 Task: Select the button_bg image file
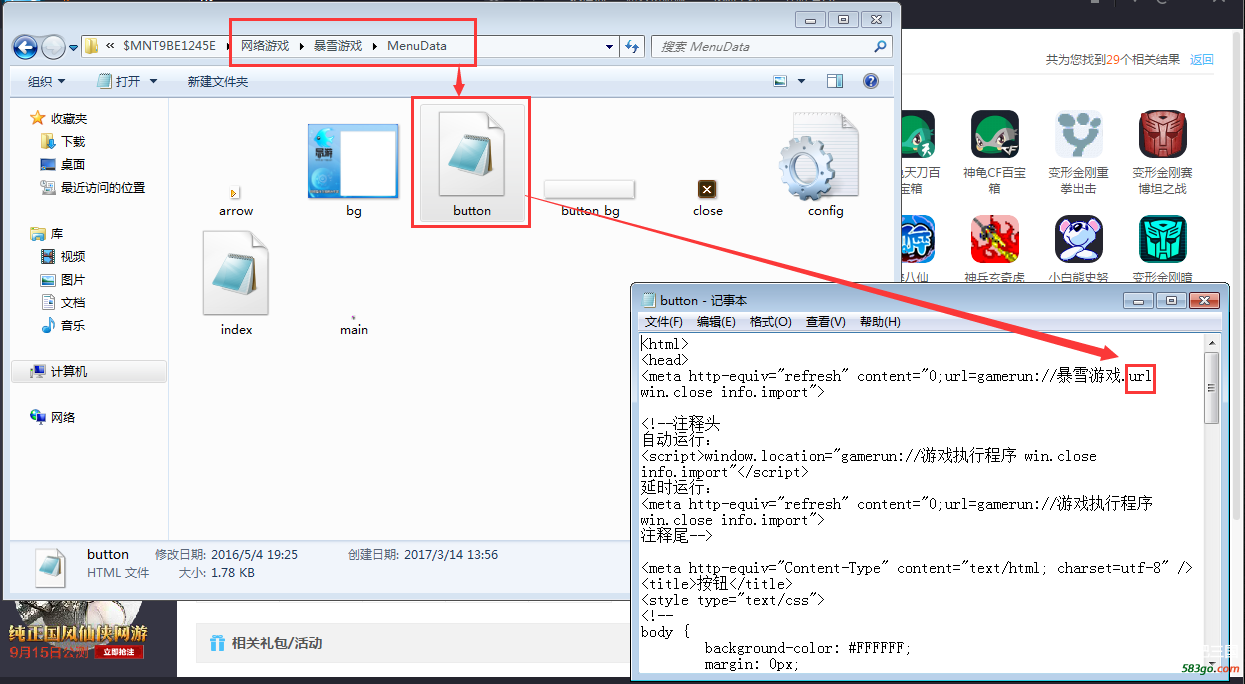(x=589, y=189)
